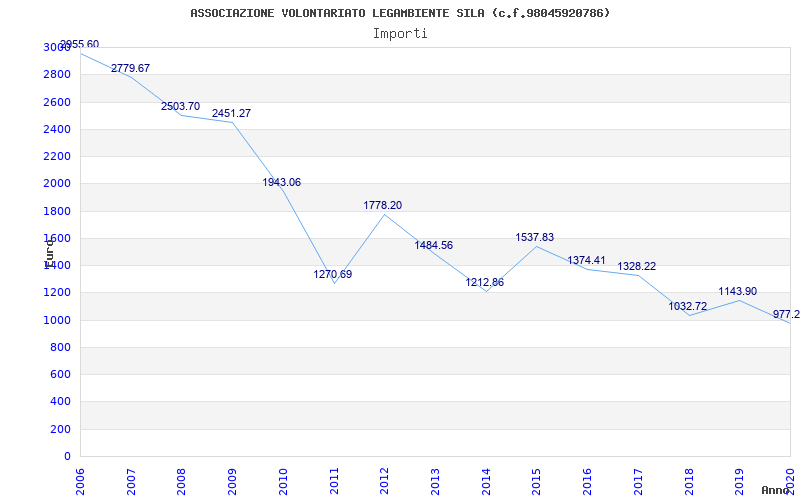Click the 2006 year label on x-axis
Viewport: 800px width, 500px height.
coord(81,482)
